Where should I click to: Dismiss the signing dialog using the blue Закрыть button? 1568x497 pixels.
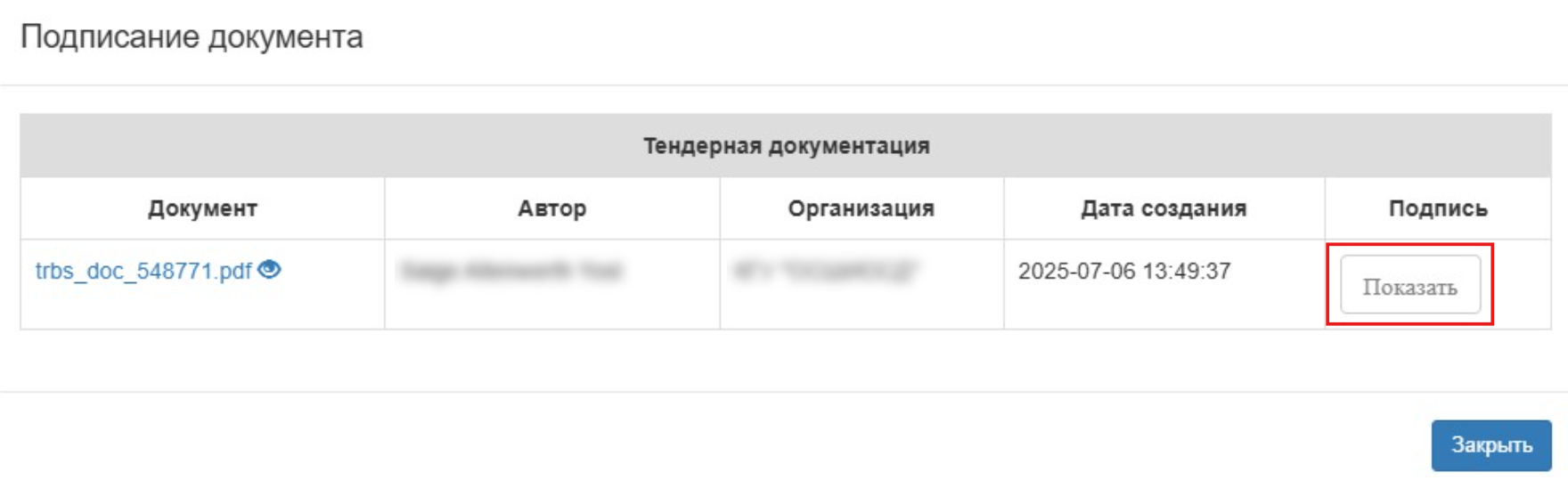[x=1491, y=444]
